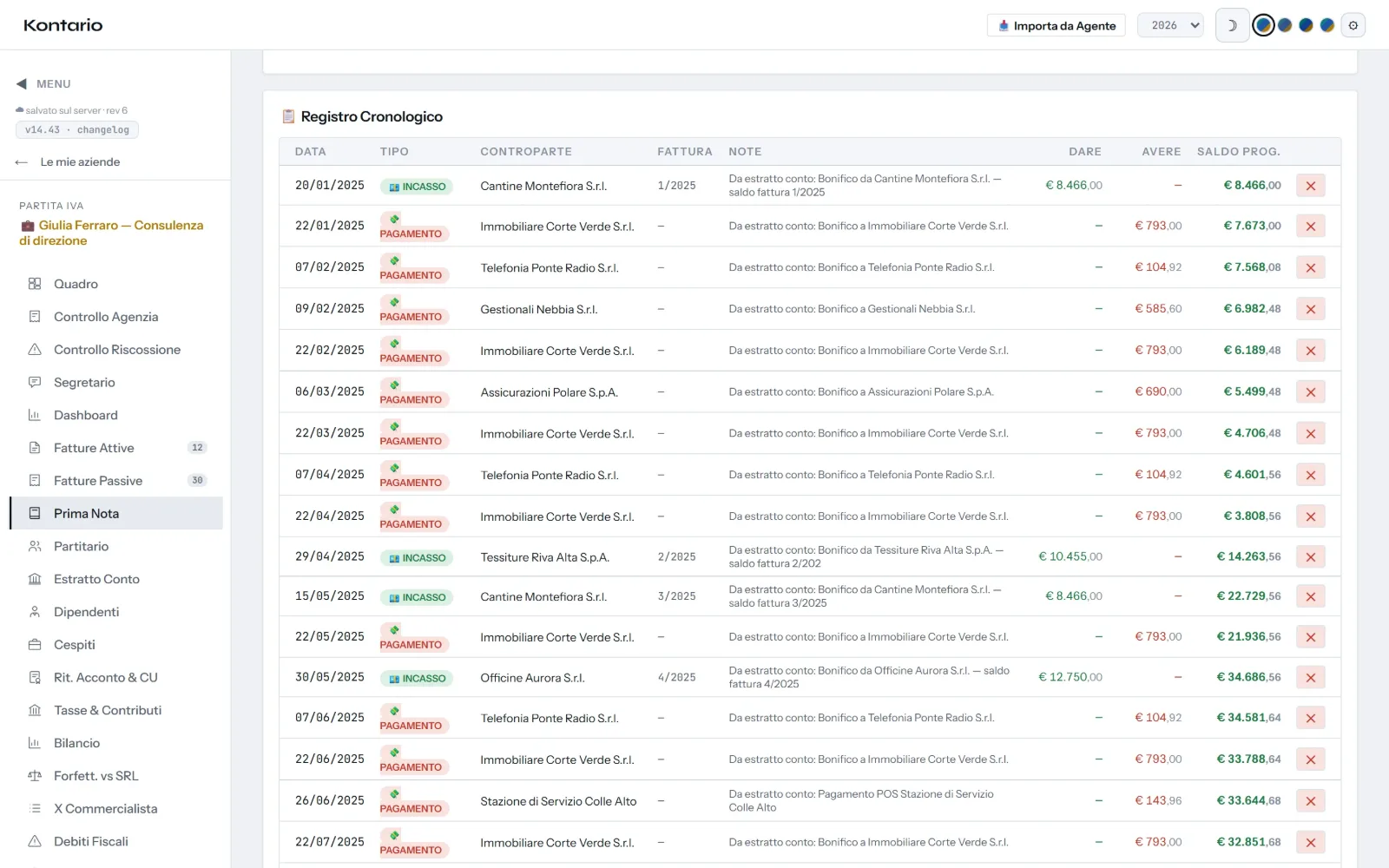
Task: Pick the theme swatch beside the settings gear
Action: coord(1327,26)
